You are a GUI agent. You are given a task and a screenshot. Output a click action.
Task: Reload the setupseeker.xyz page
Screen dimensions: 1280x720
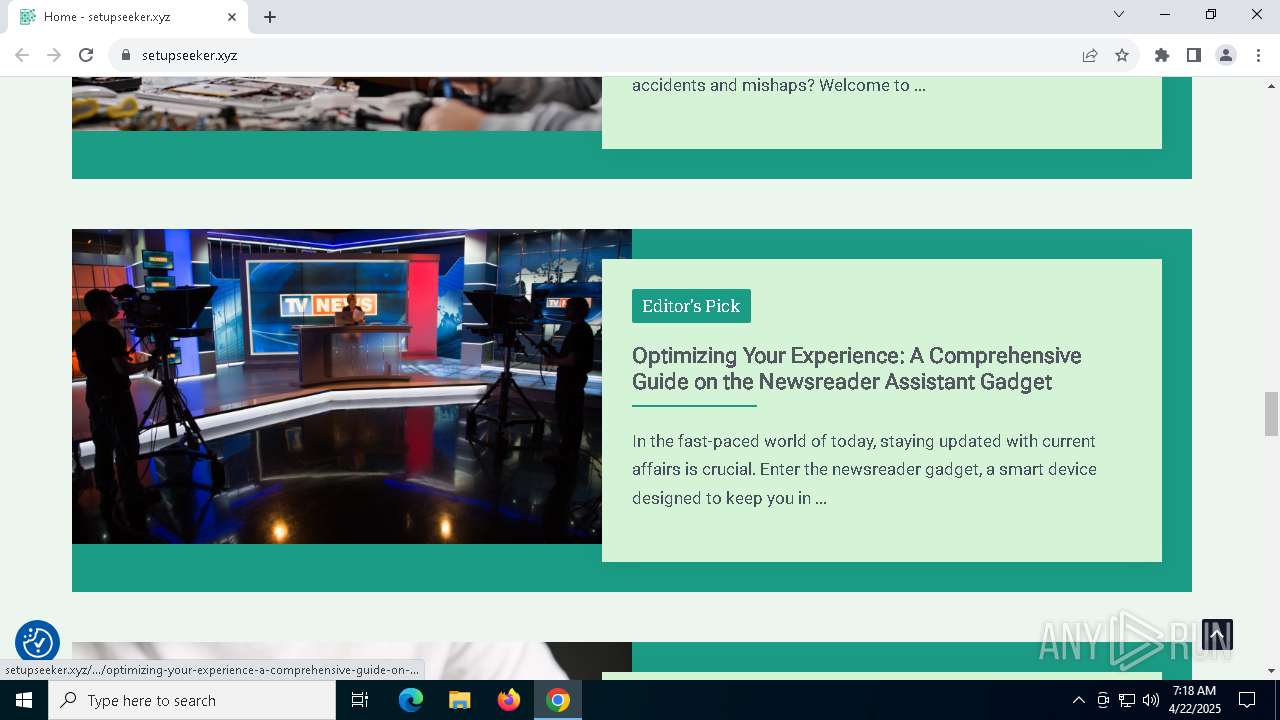coord(86,55)
